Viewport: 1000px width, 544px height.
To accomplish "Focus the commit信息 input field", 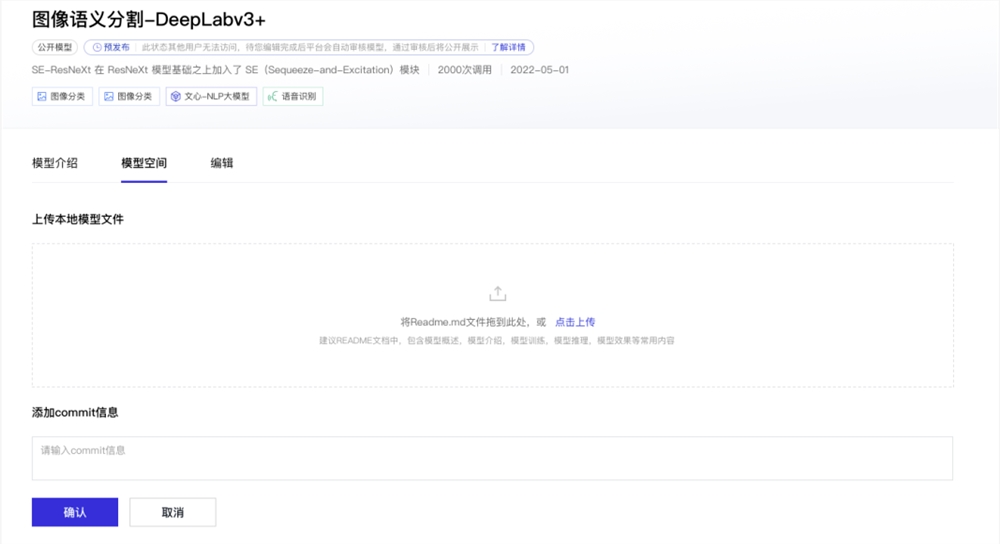I will (x=492, y=458).
